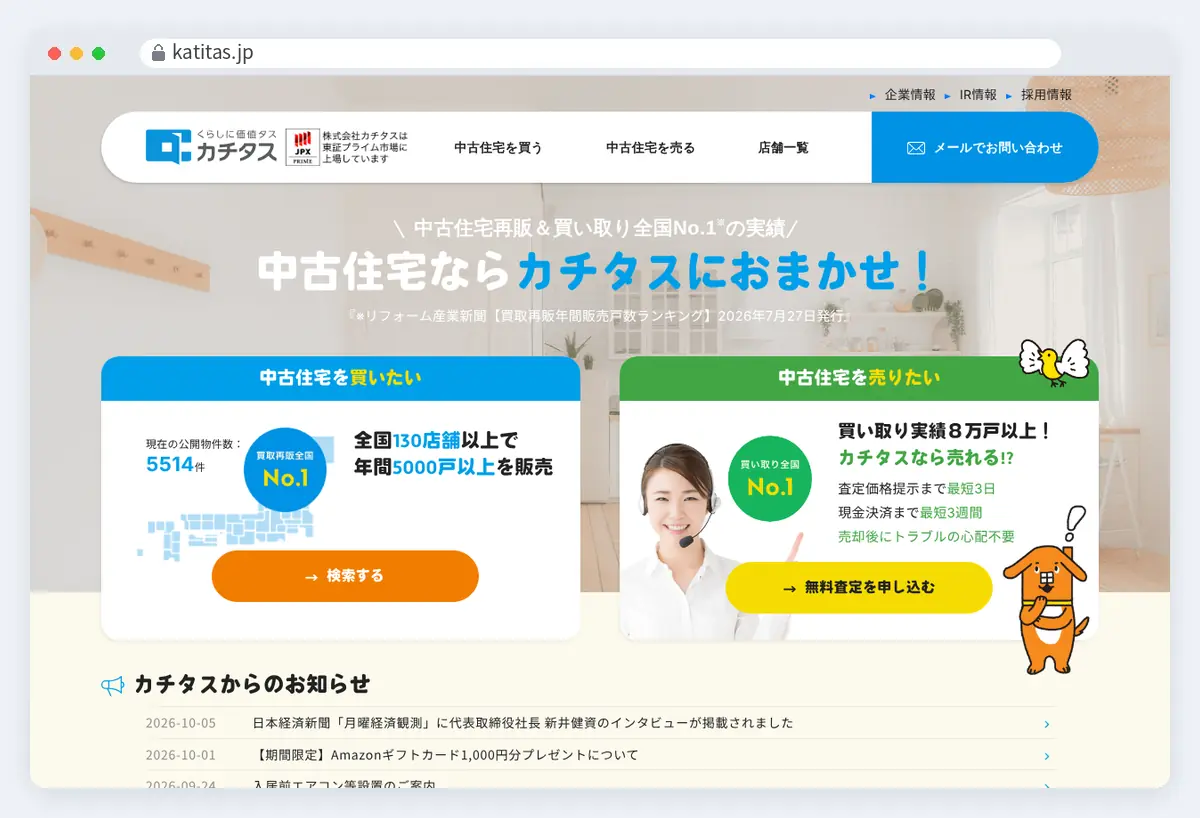The height and width of the screenshot is (818, 1200).
Task: Click the blue 買取再販全国 No.1 badge
Action: [285, 469]
